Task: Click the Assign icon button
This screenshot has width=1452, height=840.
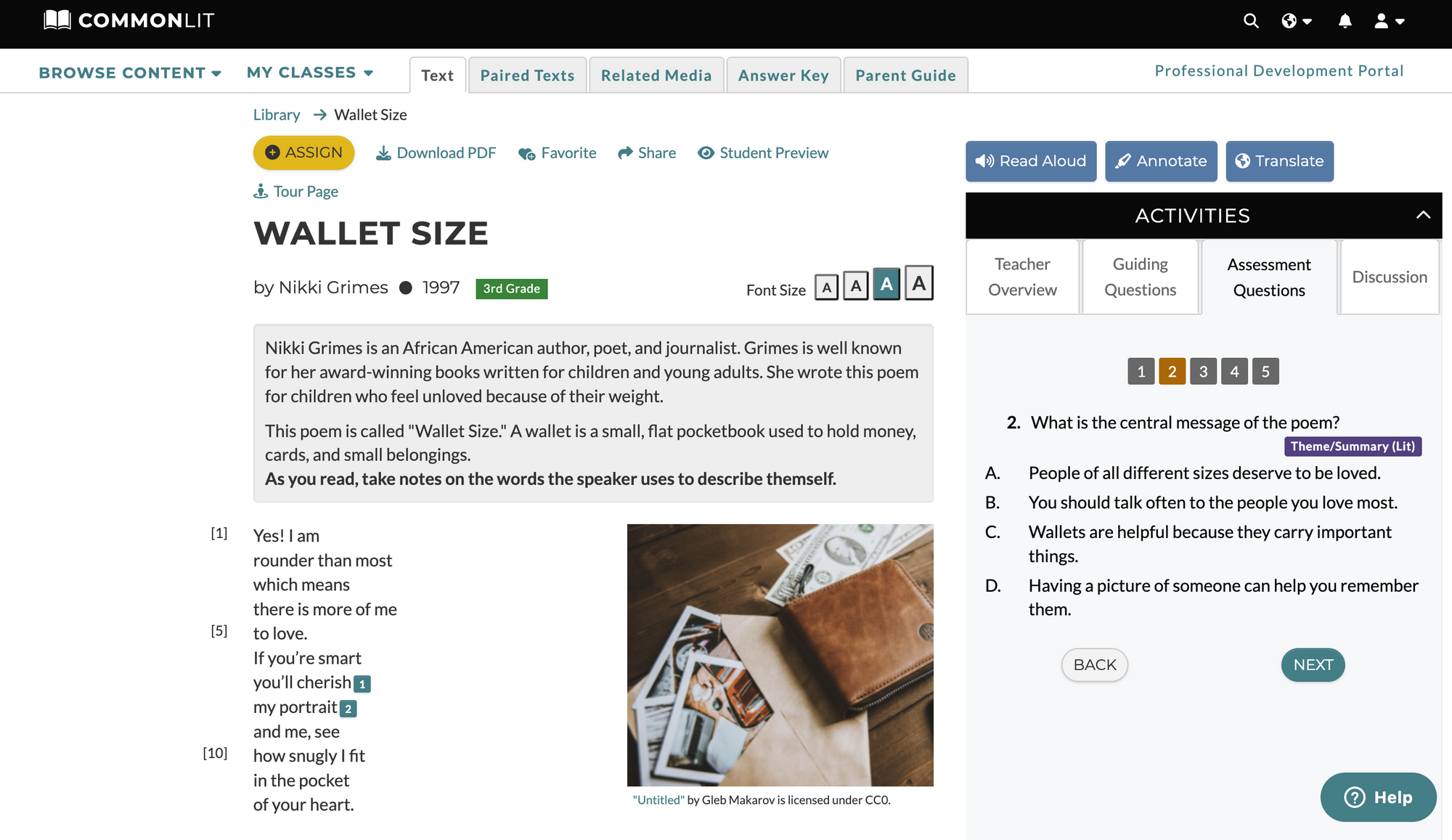Action: coord(273,152)
